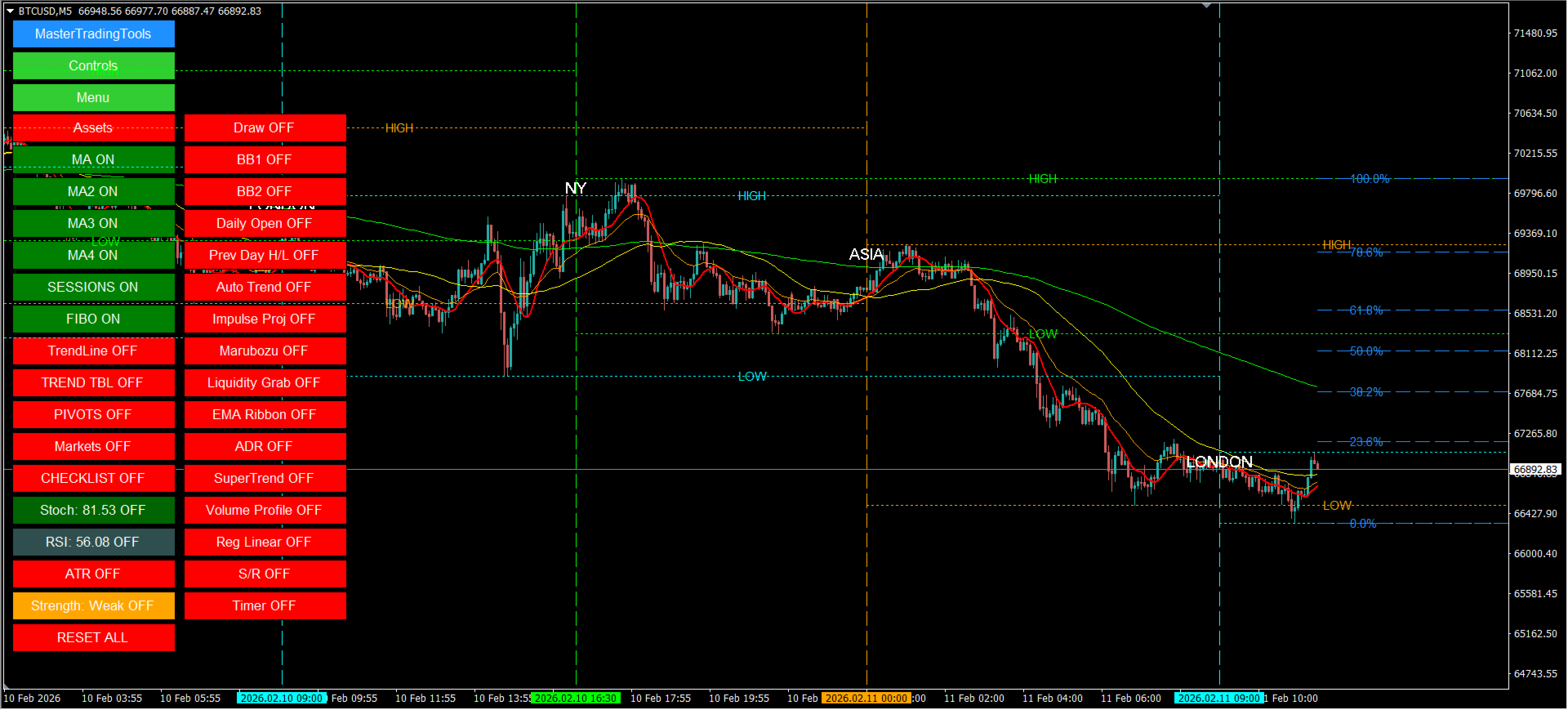
Task: Toggle the Strength: Weak OFF button
Action: click(x=94, y=606)
